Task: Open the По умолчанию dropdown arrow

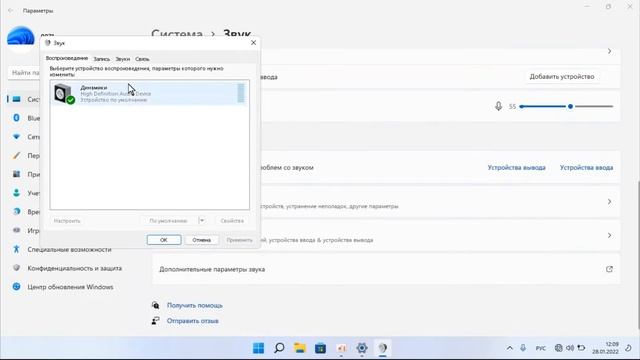Action: pyautogui.click(x=202, y=221)
